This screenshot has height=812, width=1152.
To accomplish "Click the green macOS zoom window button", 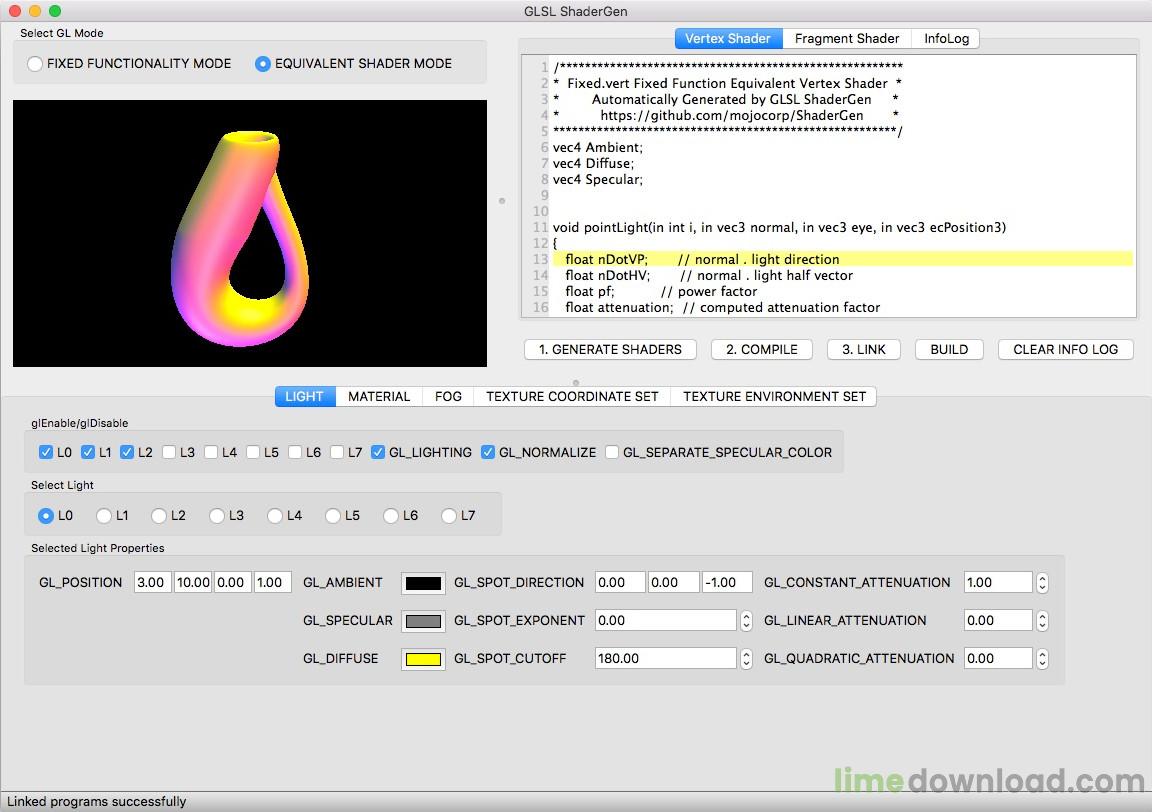I will 55,11.
